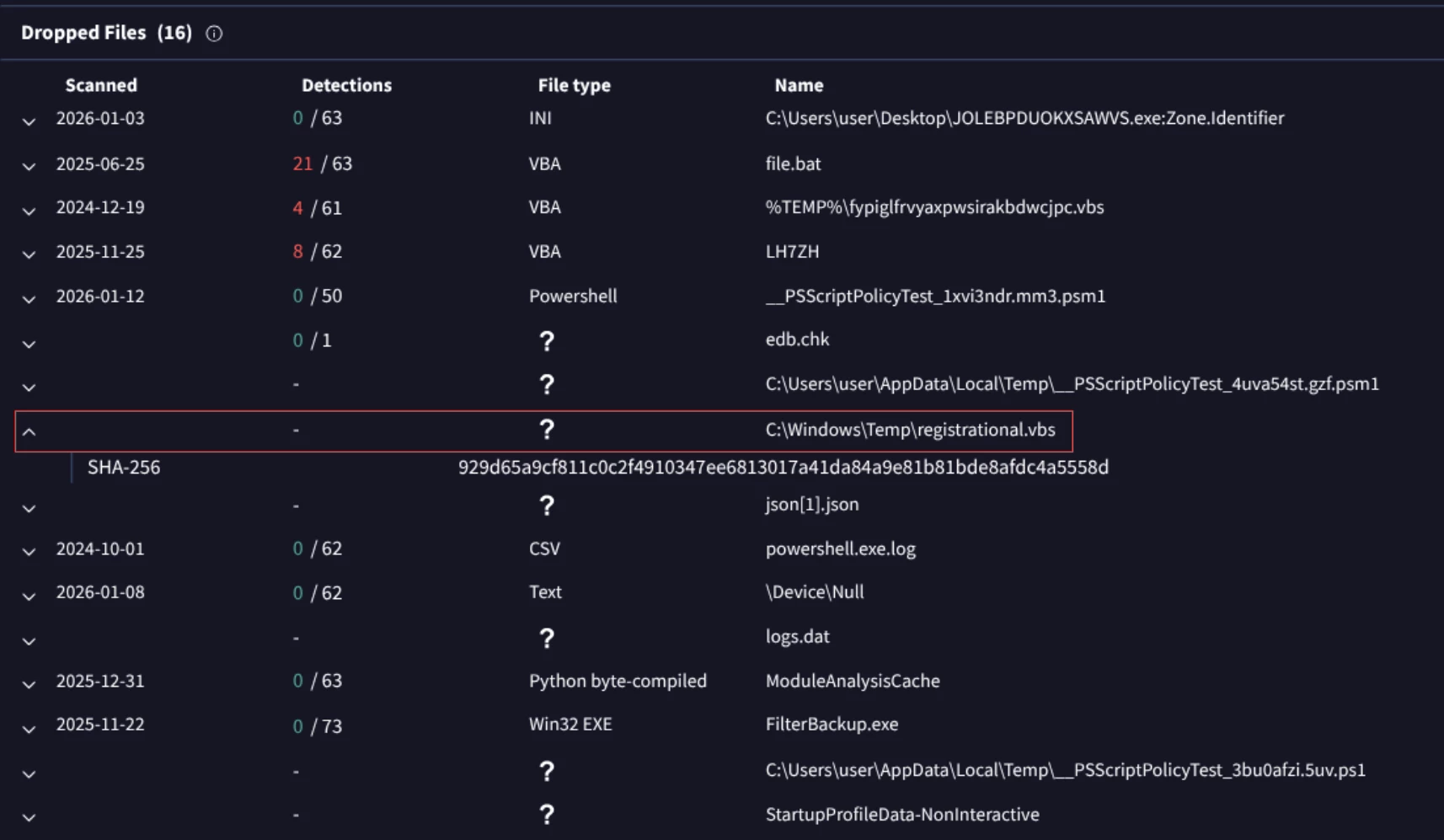1444x840 pixels.
Task: Click the scanned date 2024-12-19
Action: click(x=100, y=207)
